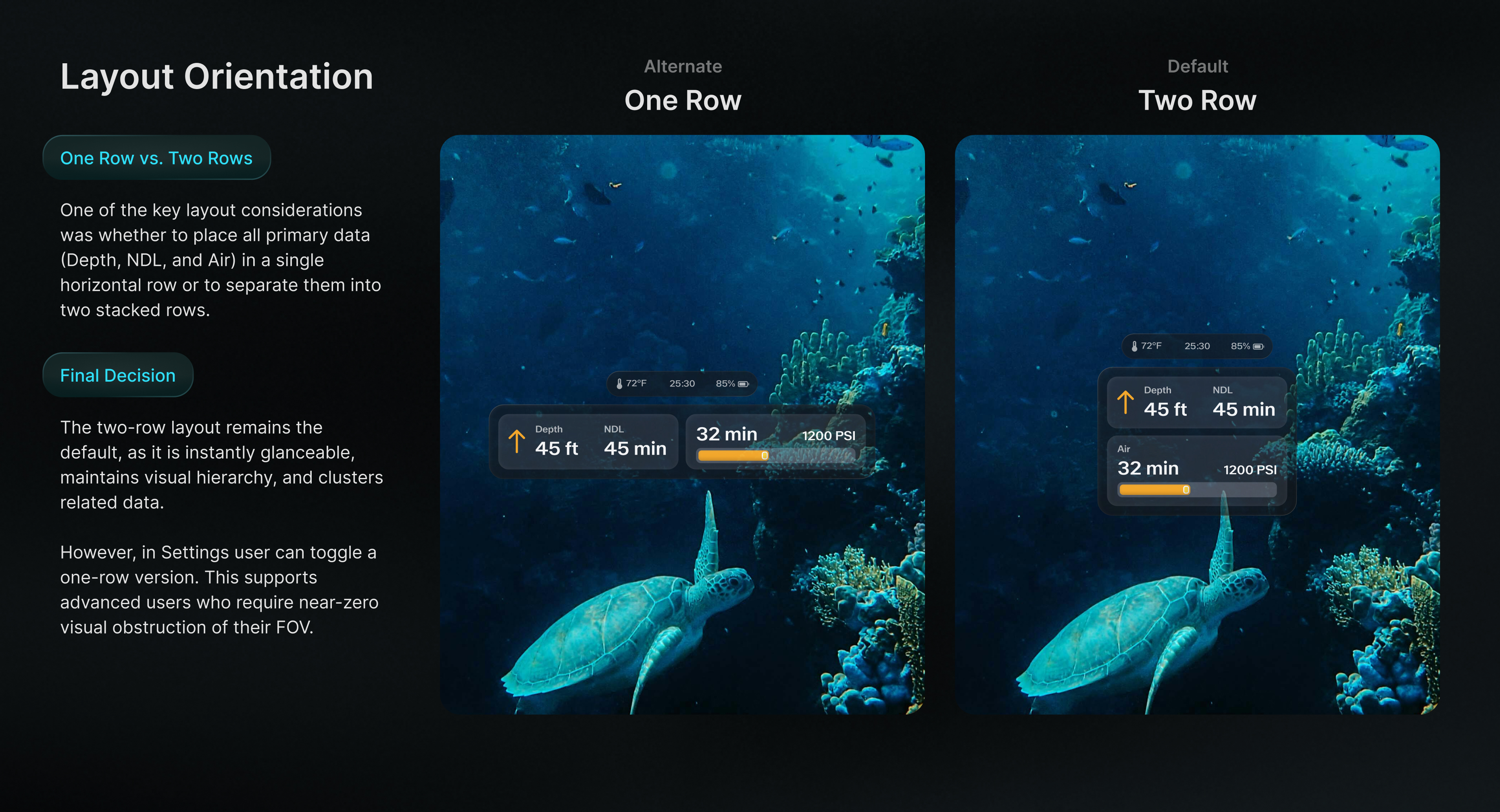Click the One Row heading
This screenshot has height=812, width=1500.
pyautogui.click(x=682, y=100)
